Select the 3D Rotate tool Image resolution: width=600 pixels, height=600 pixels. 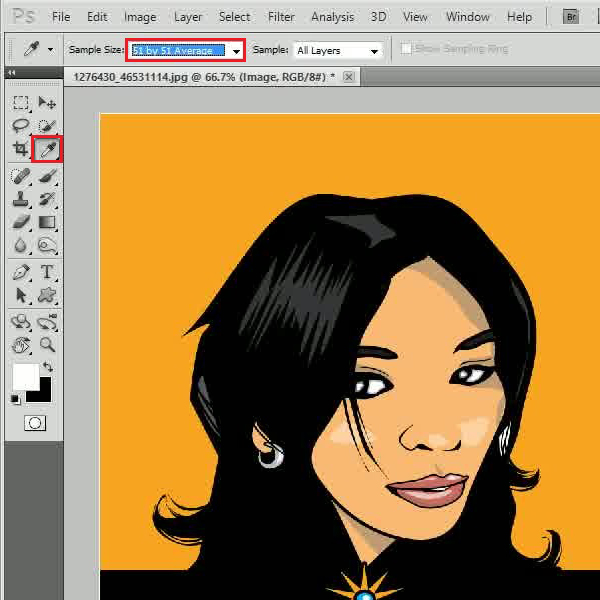click(21, 322)
